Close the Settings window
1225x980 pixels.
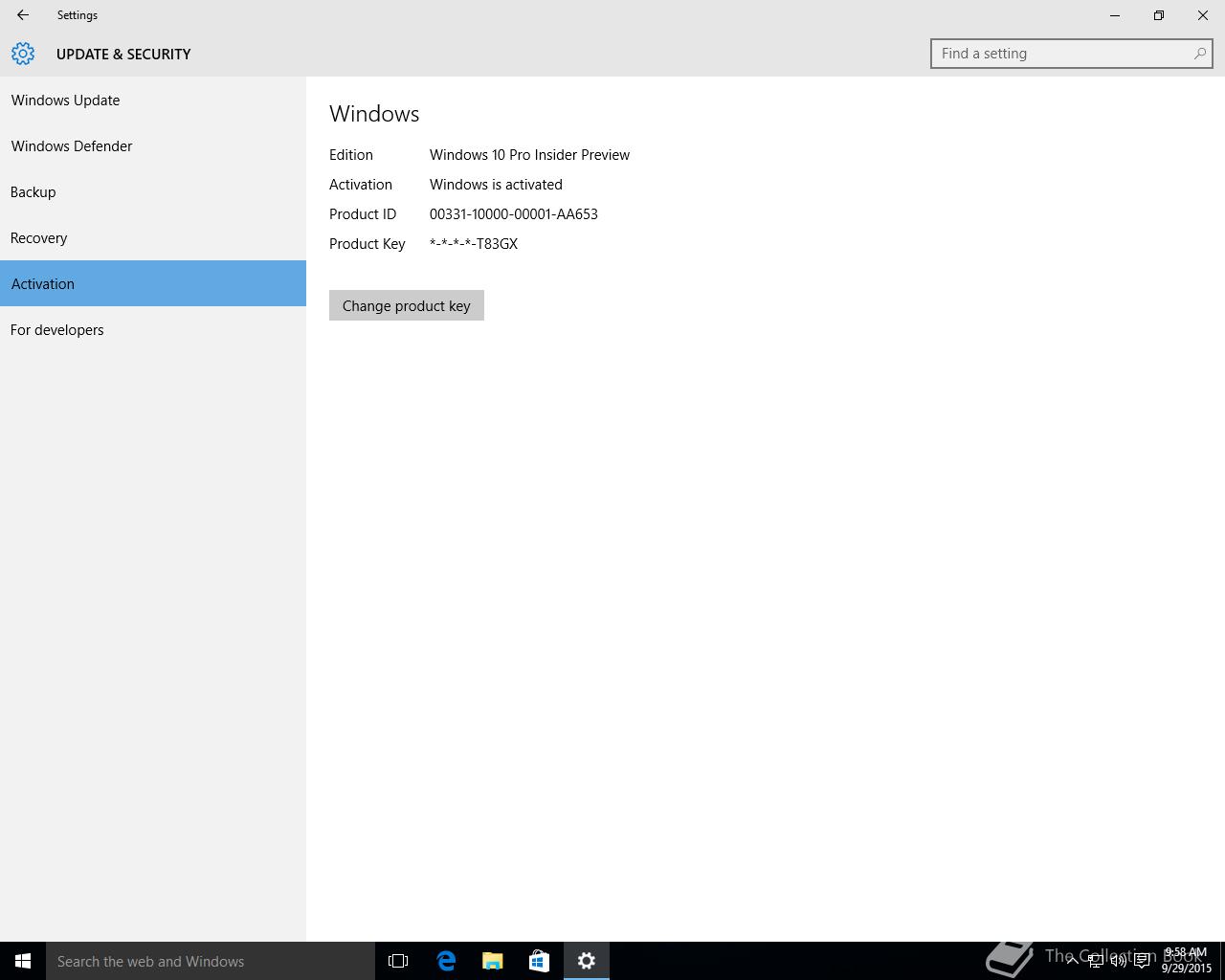tap(1203, 15)
